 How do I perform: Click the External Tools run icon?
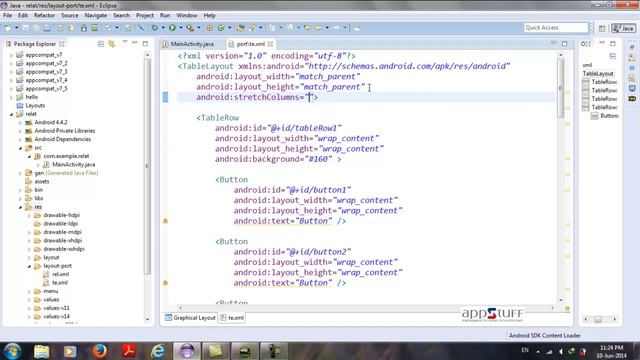pyautogui.click(x=190, y=28)
